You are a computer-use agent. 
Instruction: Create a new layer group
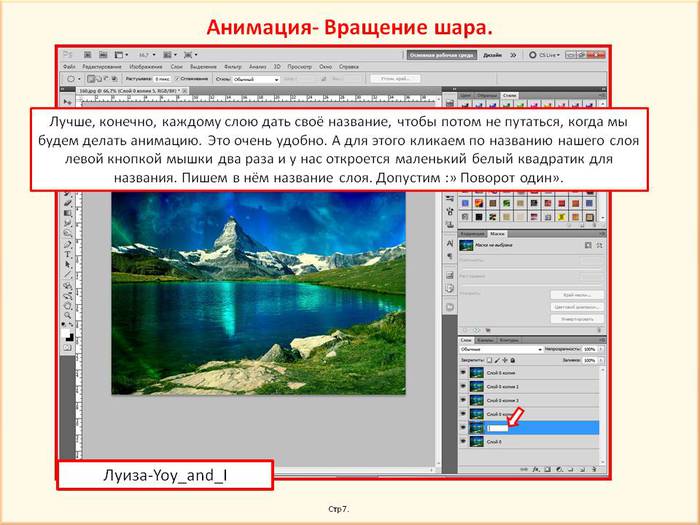571,469
